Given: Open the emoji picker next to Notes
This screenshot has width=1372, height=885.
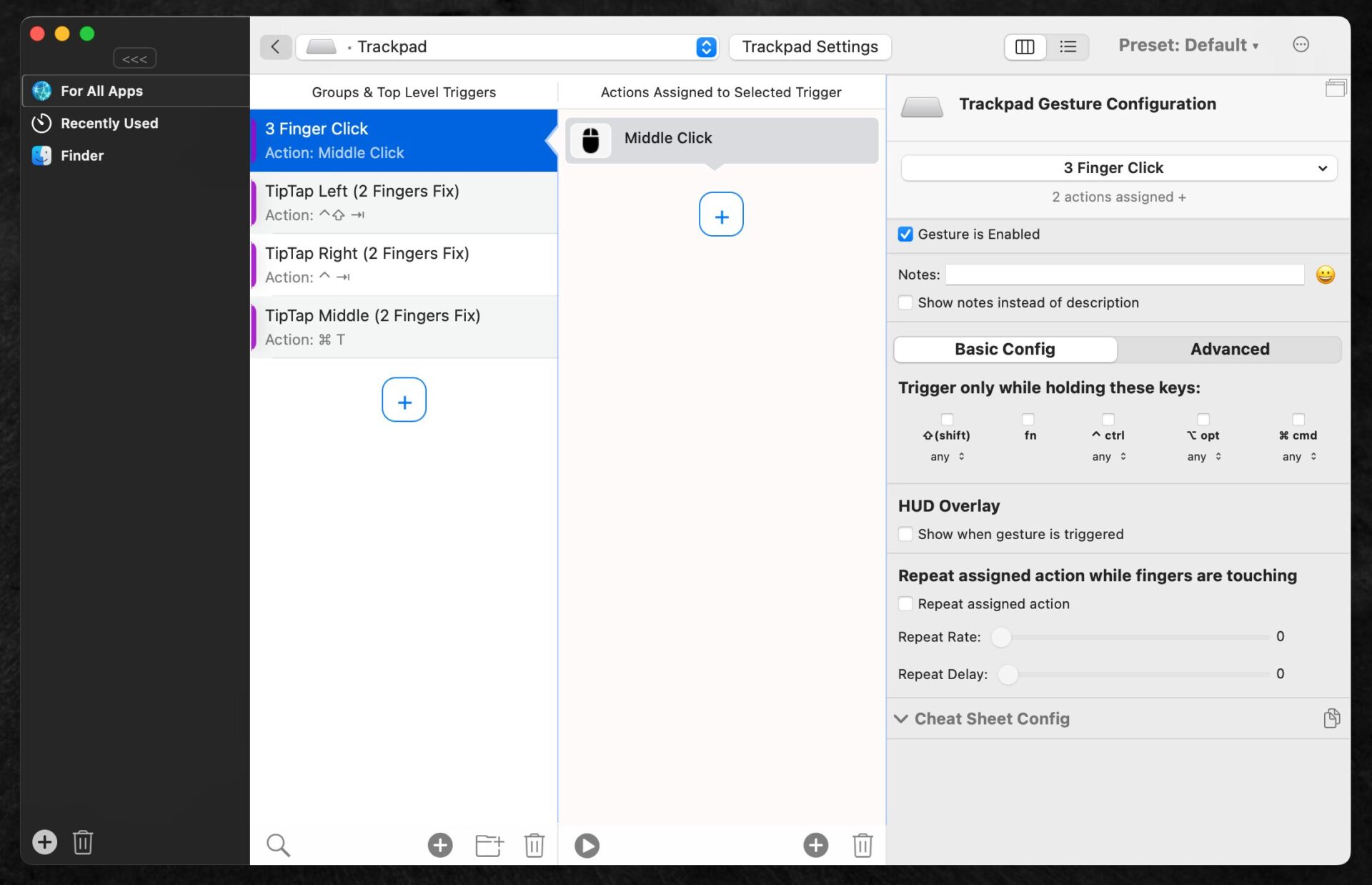Looking at the screenshot, I should tap(1325, 275).
